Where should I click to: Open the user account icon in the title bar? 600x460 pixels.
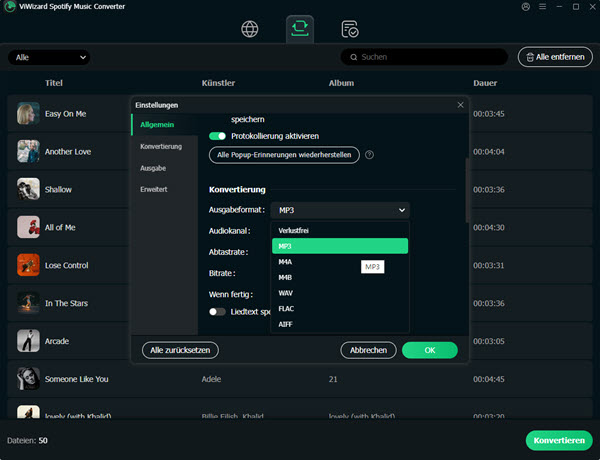[526, 7]
